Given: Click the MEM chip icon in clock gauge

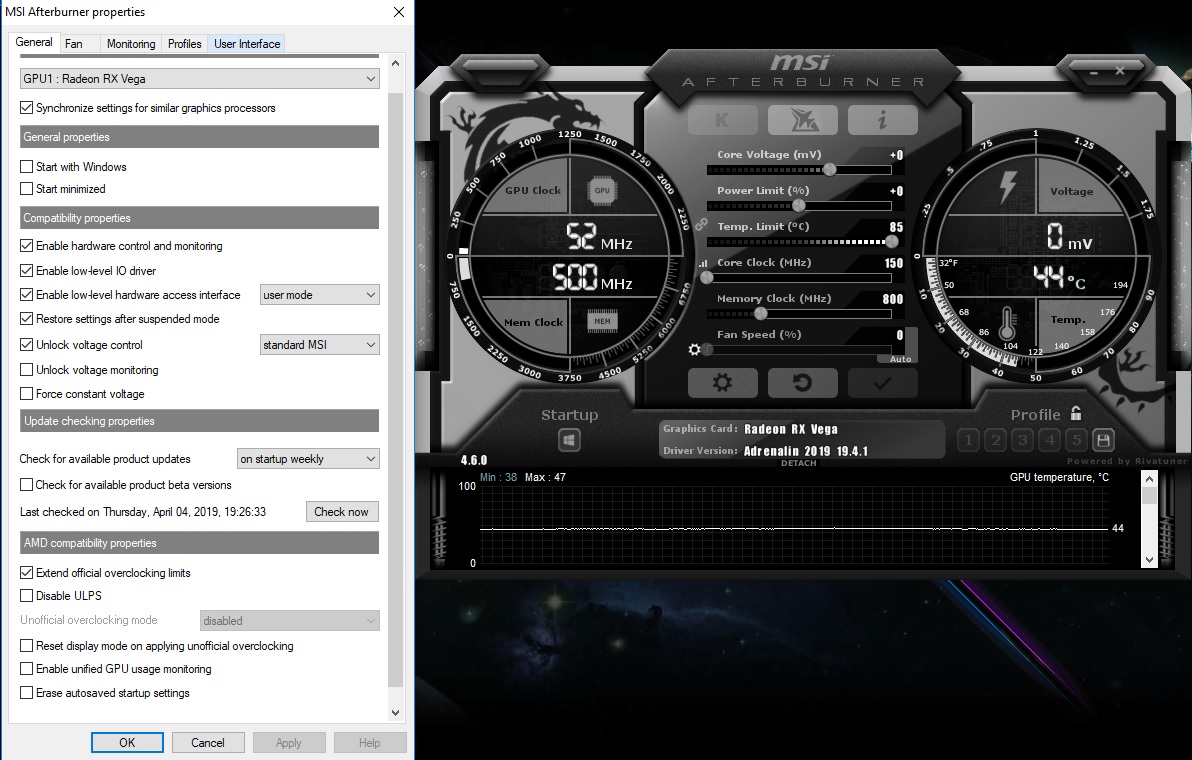Looking at the screenshot, I should pos(602,321).
